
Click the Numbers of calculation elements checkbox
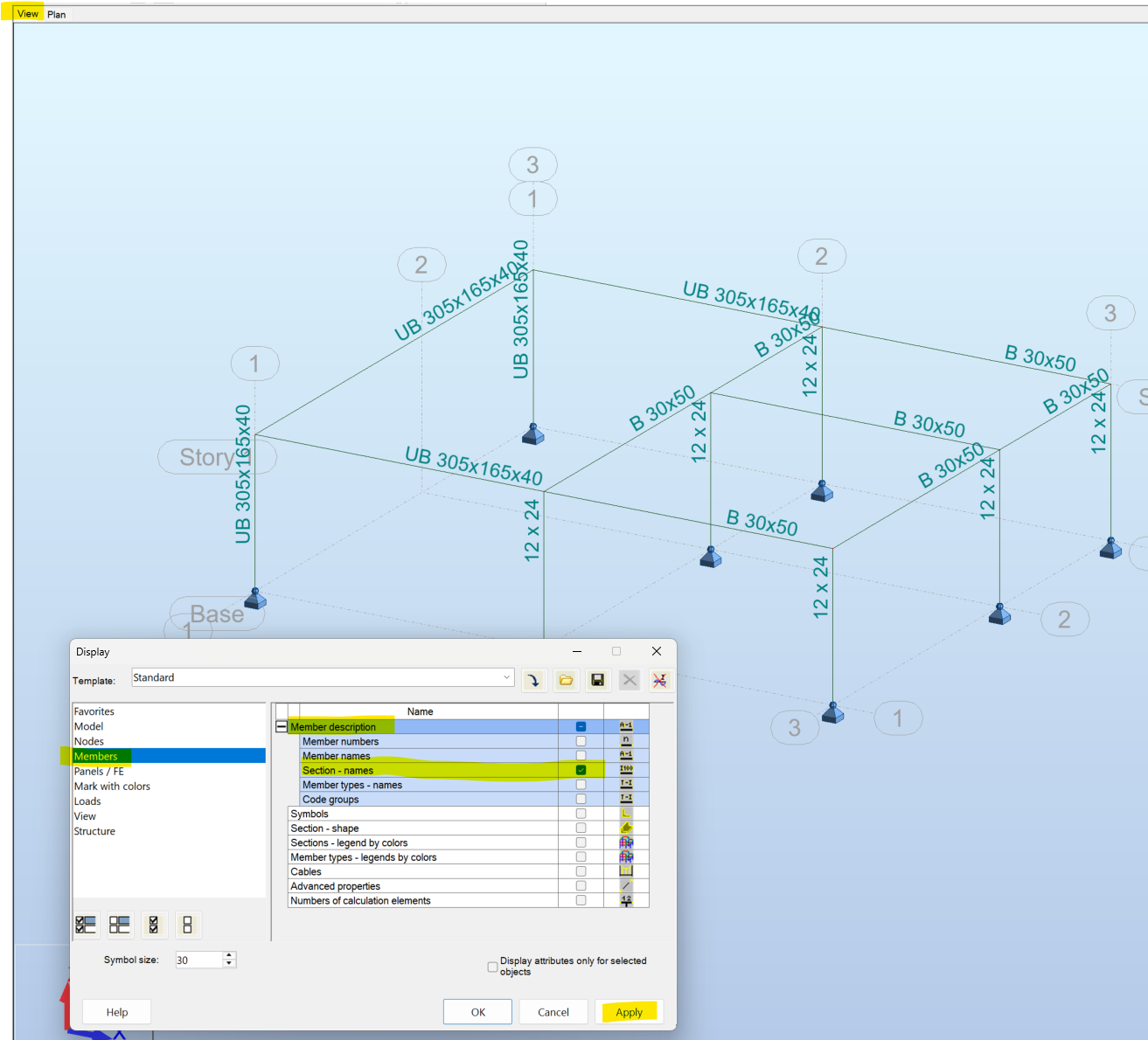(581, 900)
